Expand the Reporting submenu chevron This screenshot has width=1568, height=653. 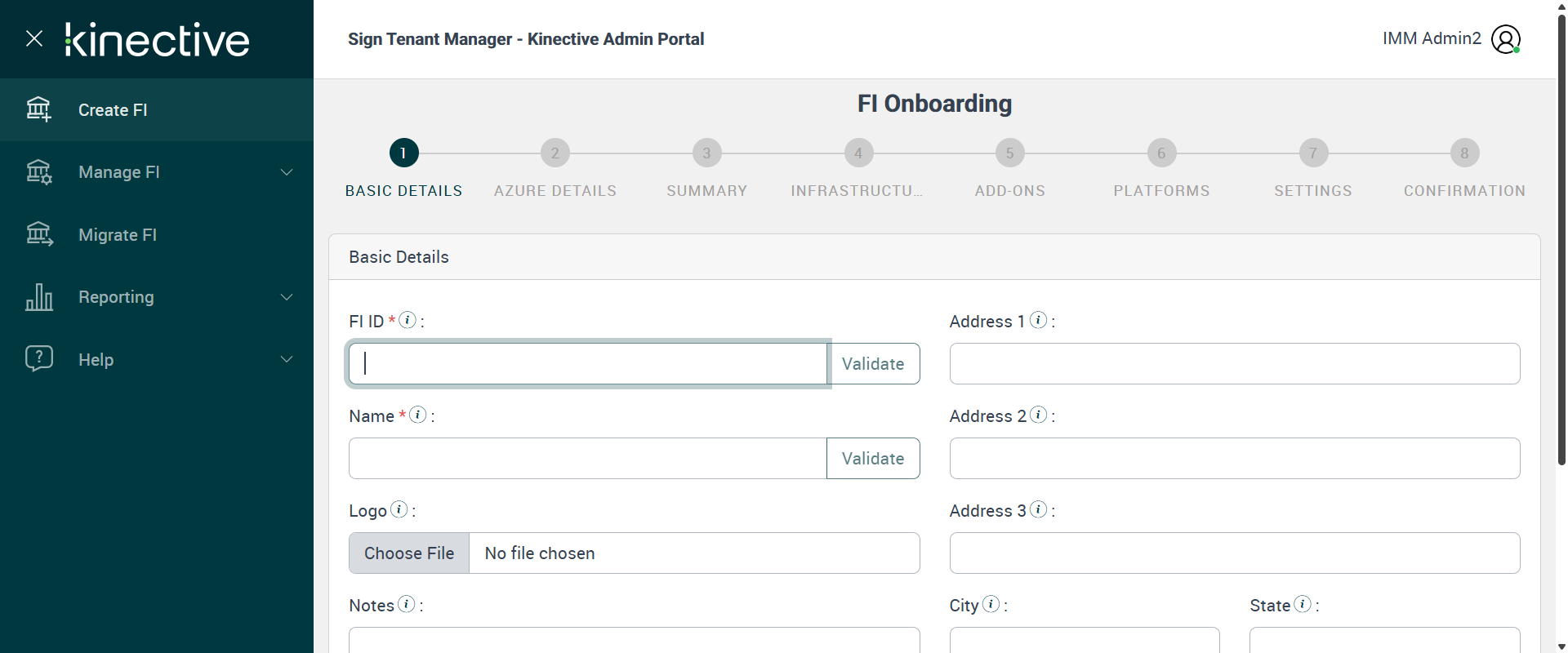287,297
